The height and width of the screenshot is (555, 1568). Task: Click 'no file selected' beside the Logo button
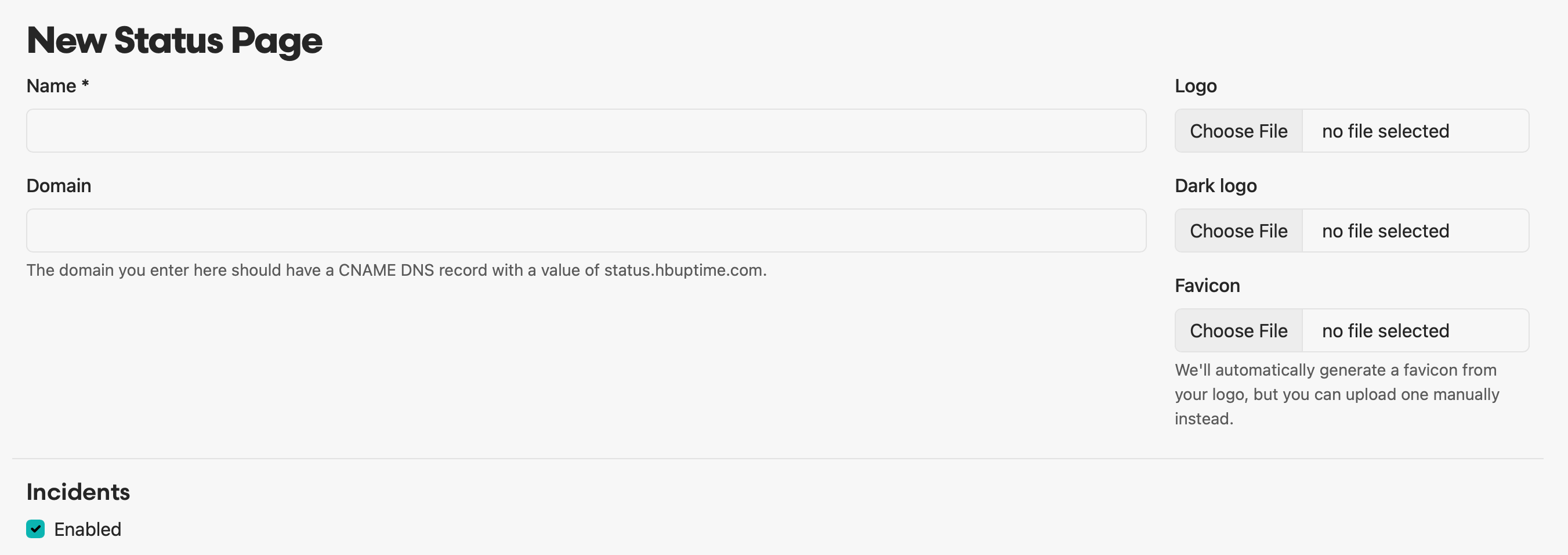(x=1385, y=131)
